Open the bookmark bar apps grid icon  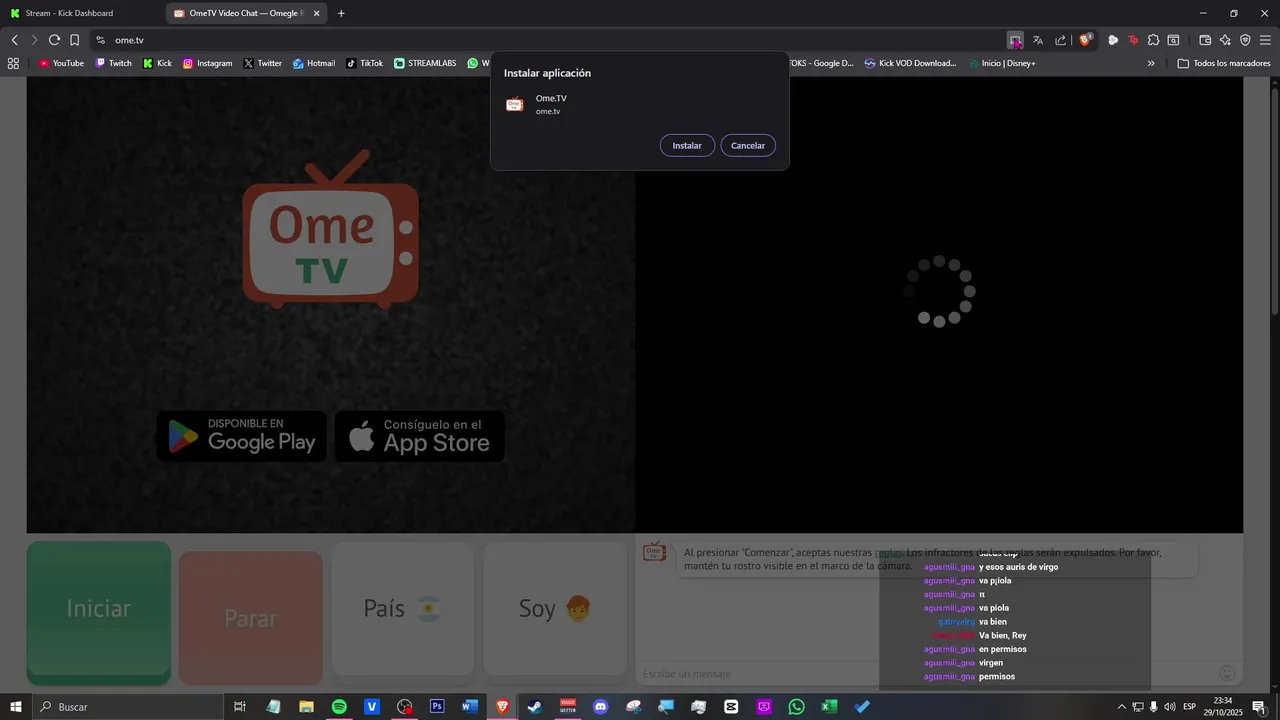[x=13, y=63]
